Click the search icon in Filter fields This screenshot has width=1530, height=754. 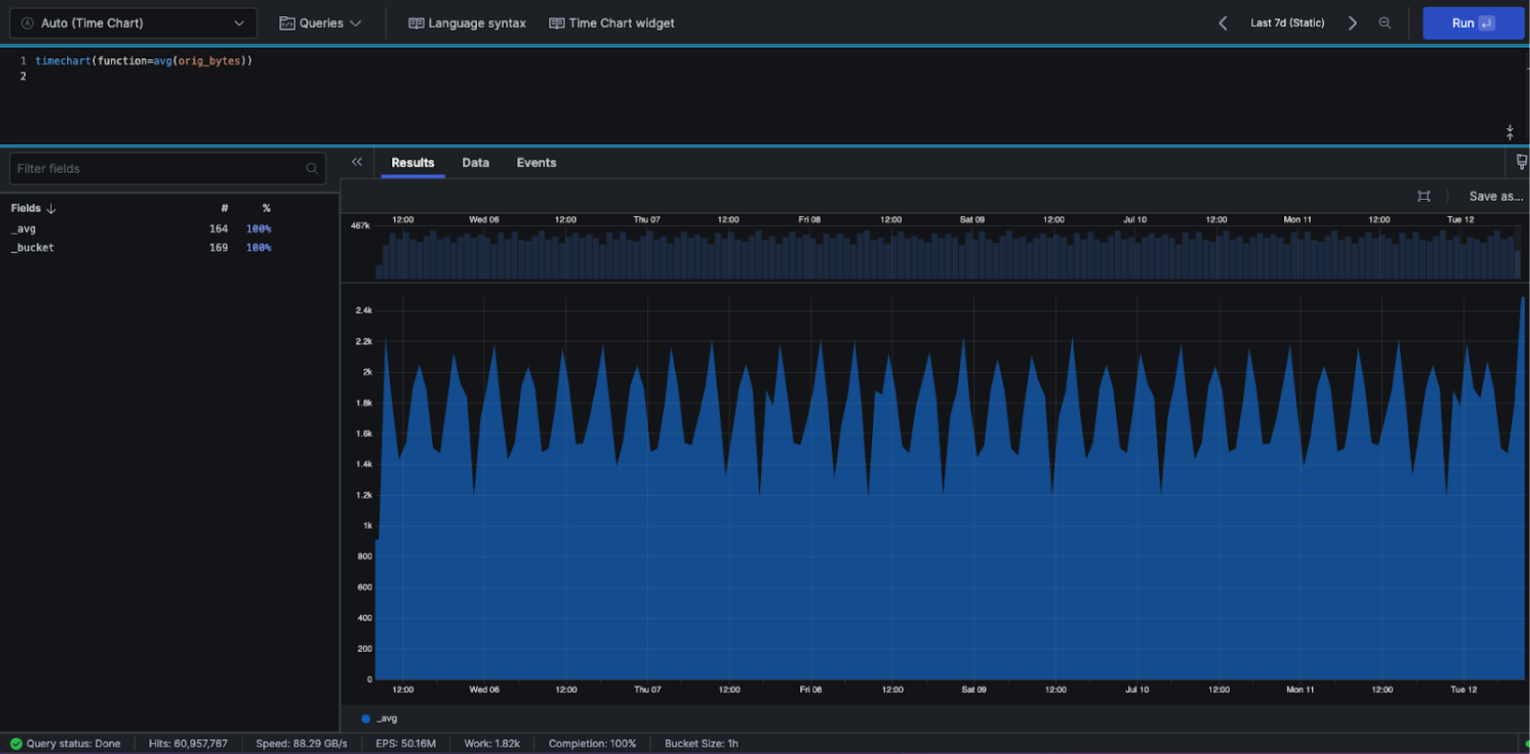click(x=312, y=169)
